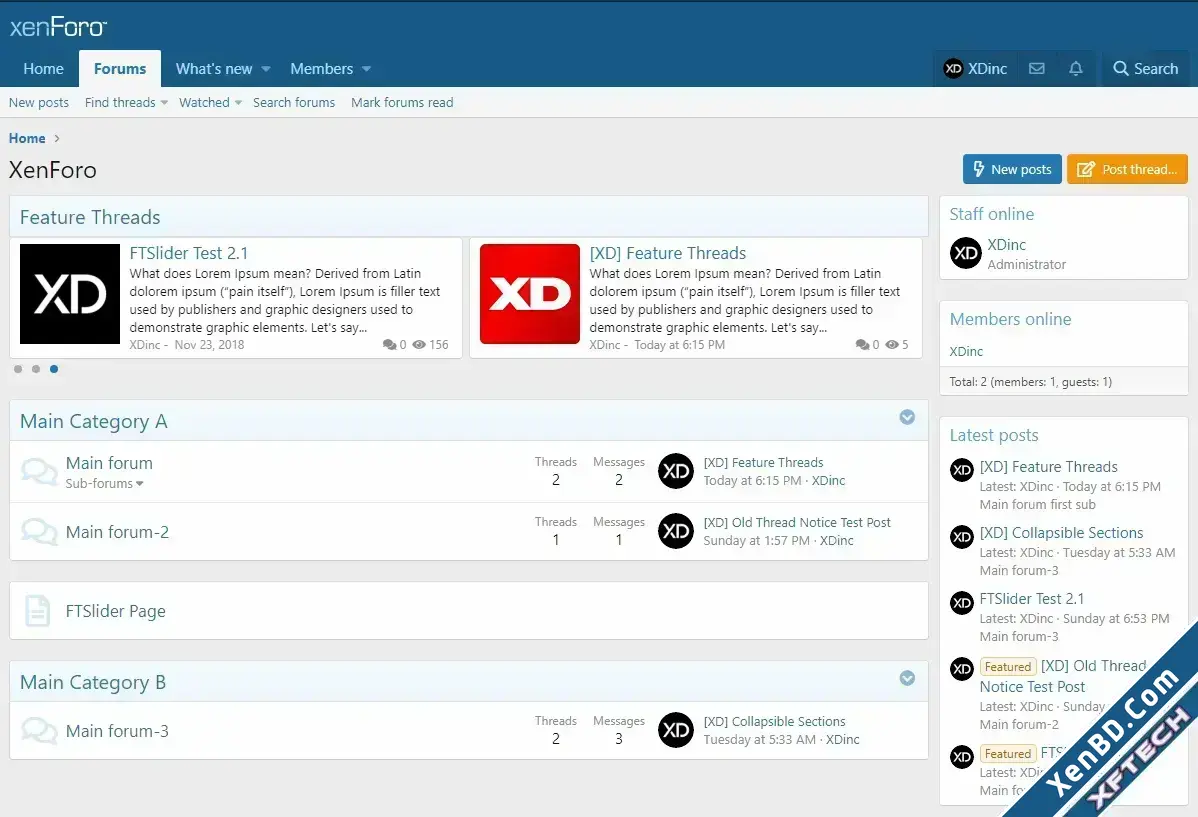The image size is (1198, 817).
Task: Click the views eye icon showing 5
Action: tap(892, 345)
